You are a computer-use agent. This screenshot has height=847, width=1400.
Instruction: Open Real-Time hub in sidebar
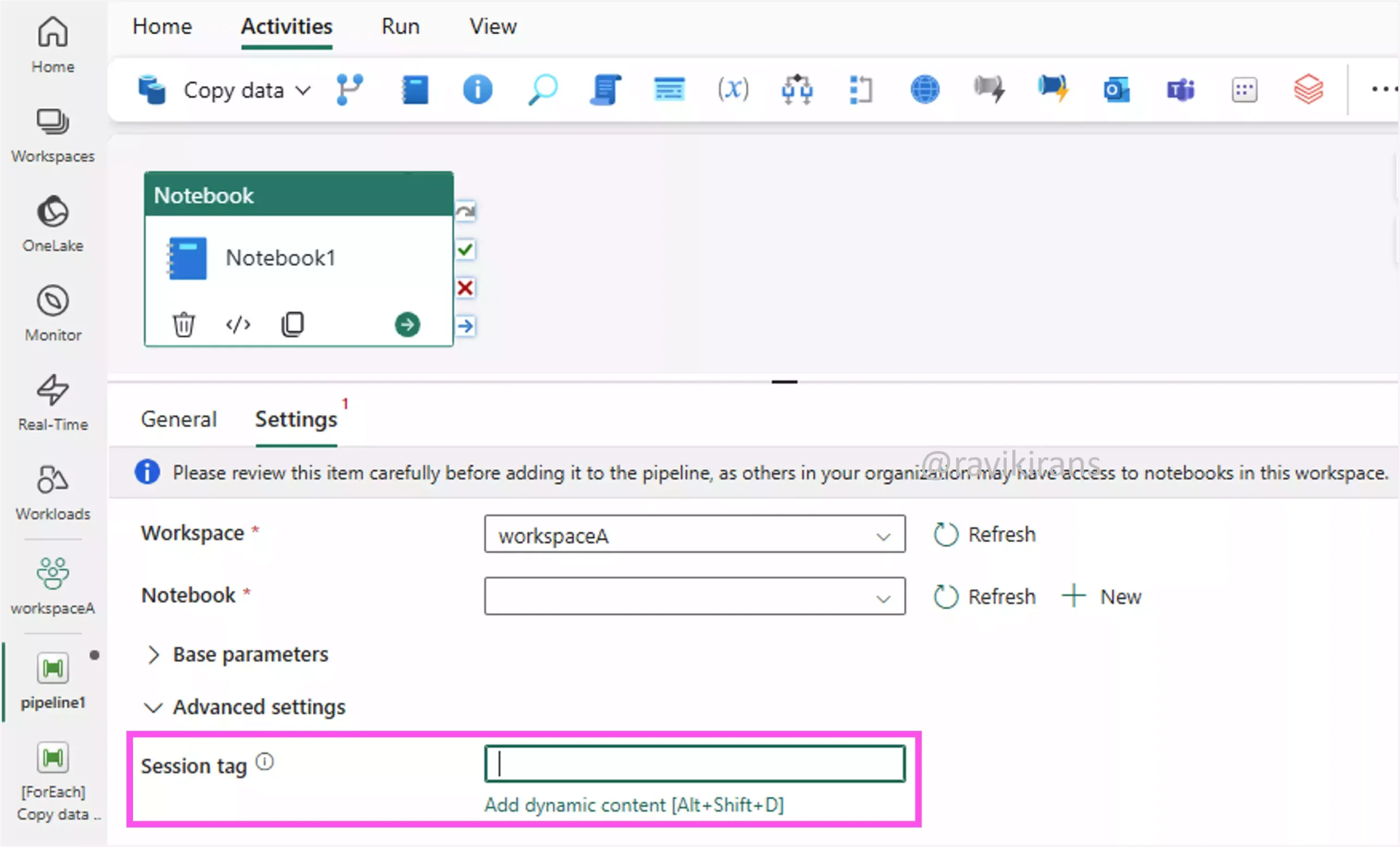coord(53,403)
